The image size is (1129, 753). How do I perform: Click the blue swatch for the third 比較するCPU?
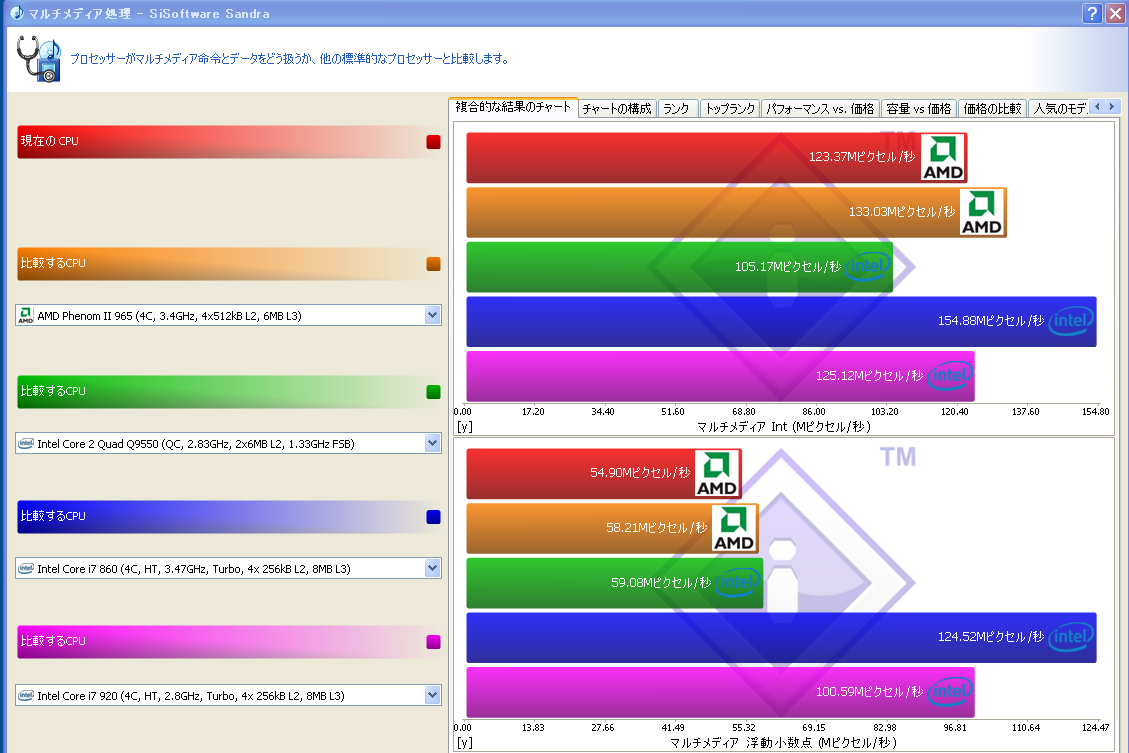click(x=433, y=517)
